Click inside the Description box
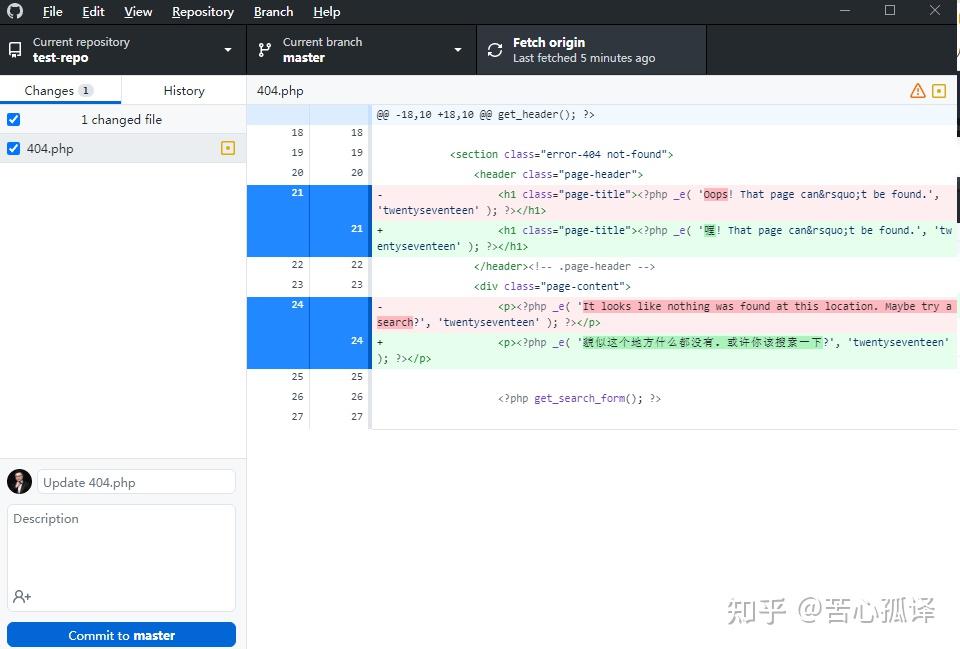This screenshot has width=960, height=649. point(120,550)
